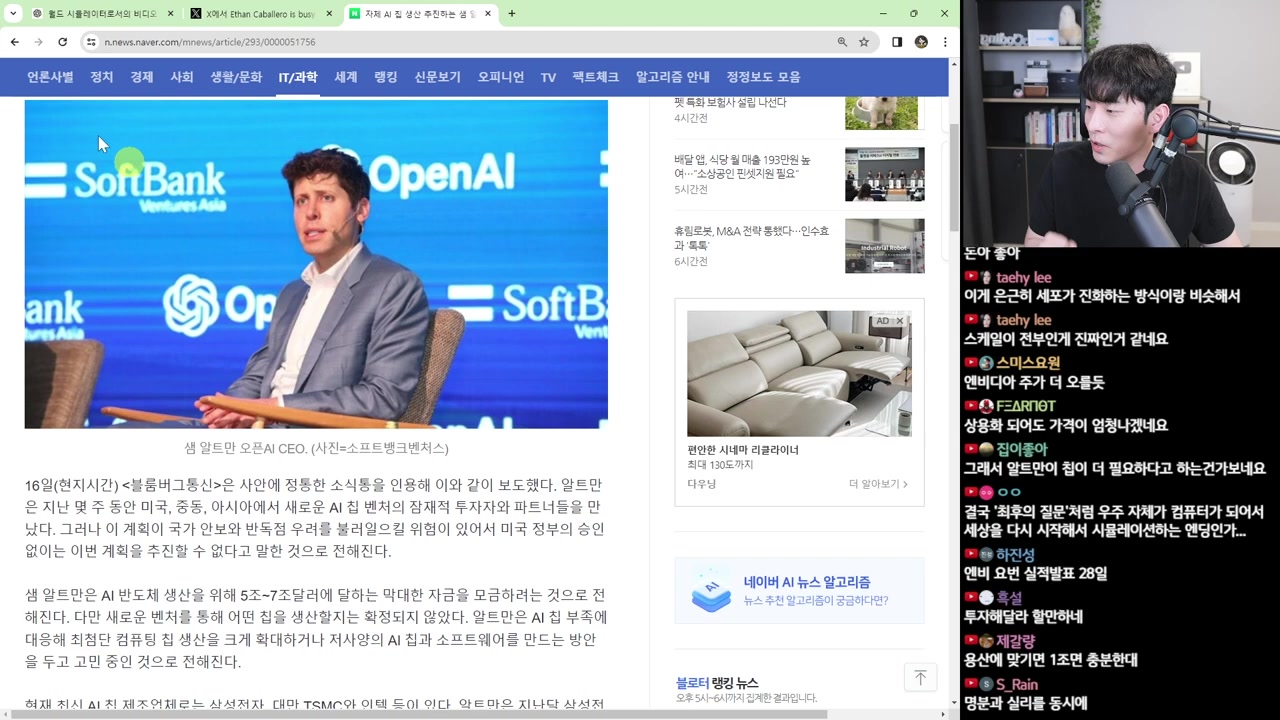Viewport: 1280px width, 720px height.
Task: Open the 생활/문화 news section
Action: [236, 77]
